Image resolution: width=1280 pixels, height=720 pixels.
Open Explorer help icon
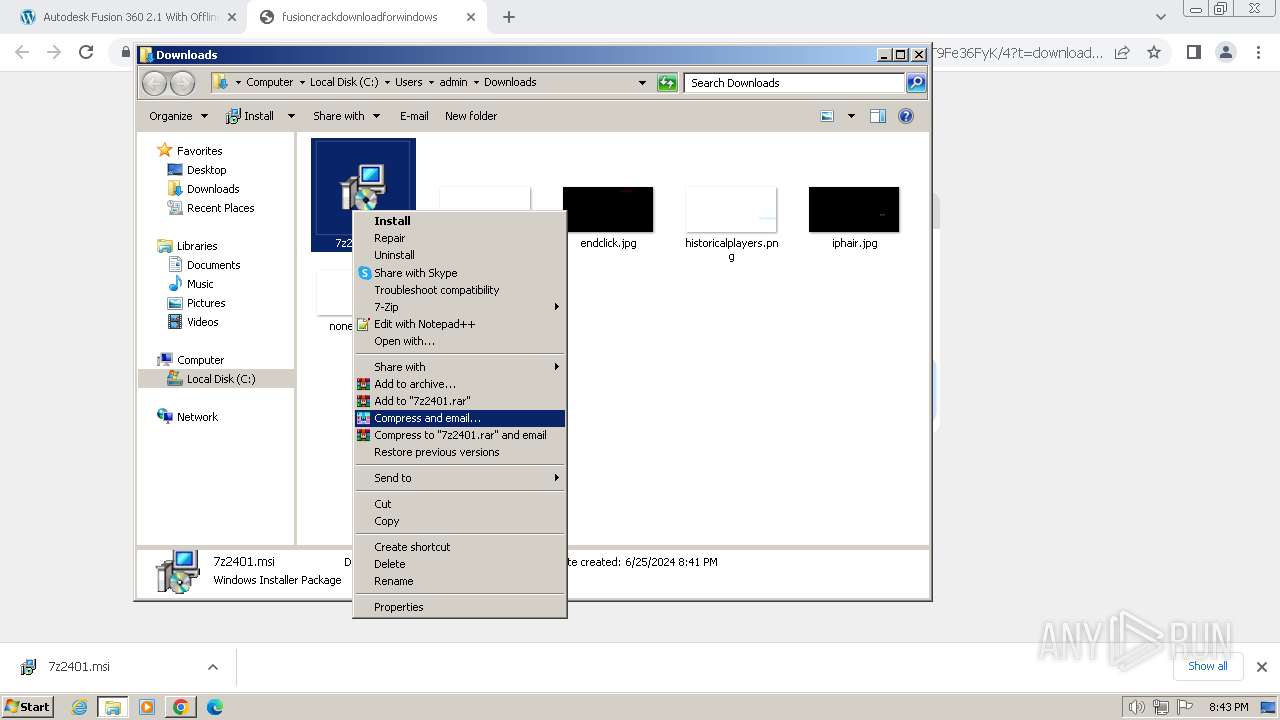906,116
